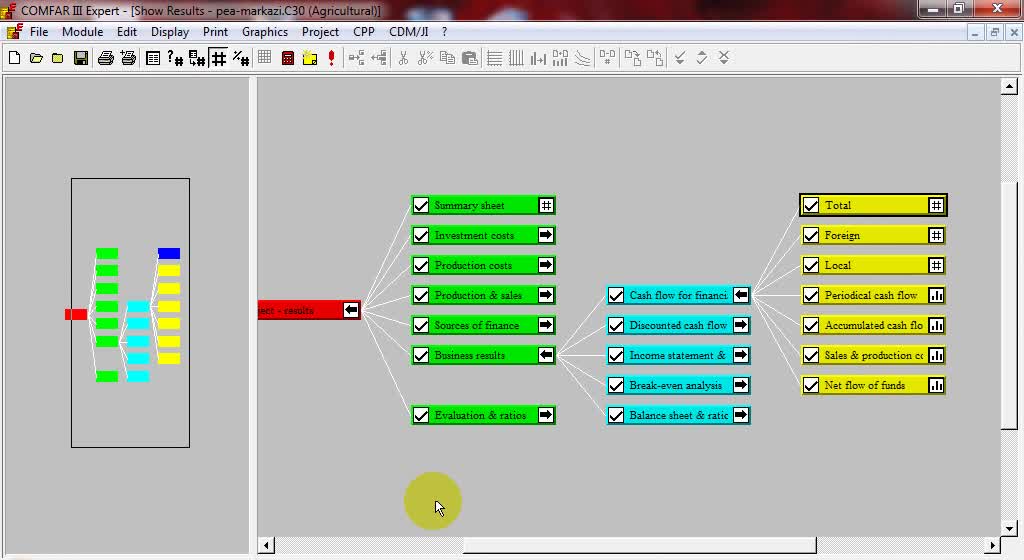Click the Net flow of funds chart icon

(x=936, y=385)
